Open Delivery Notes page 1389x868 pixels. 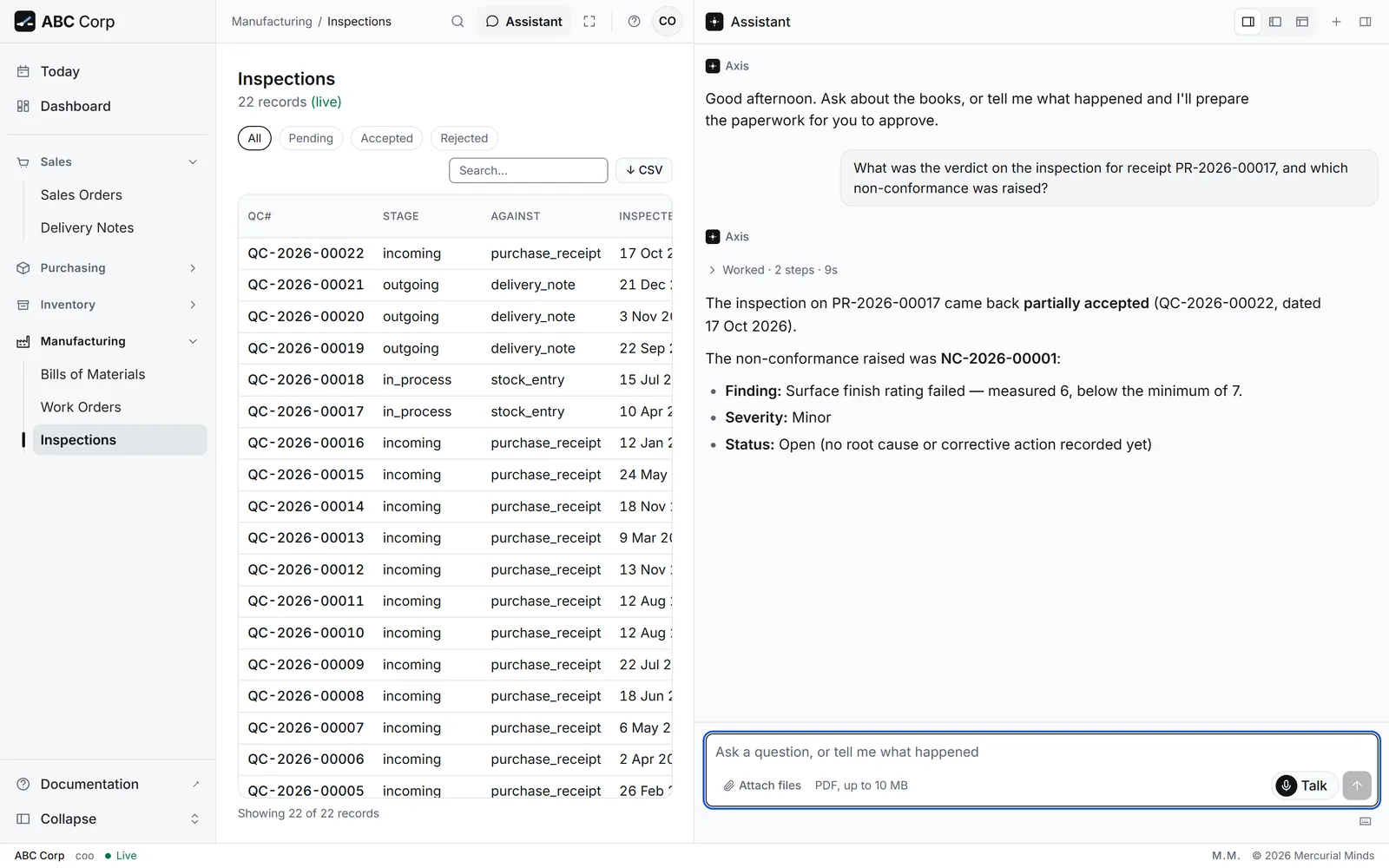click(x=120, y=228)
